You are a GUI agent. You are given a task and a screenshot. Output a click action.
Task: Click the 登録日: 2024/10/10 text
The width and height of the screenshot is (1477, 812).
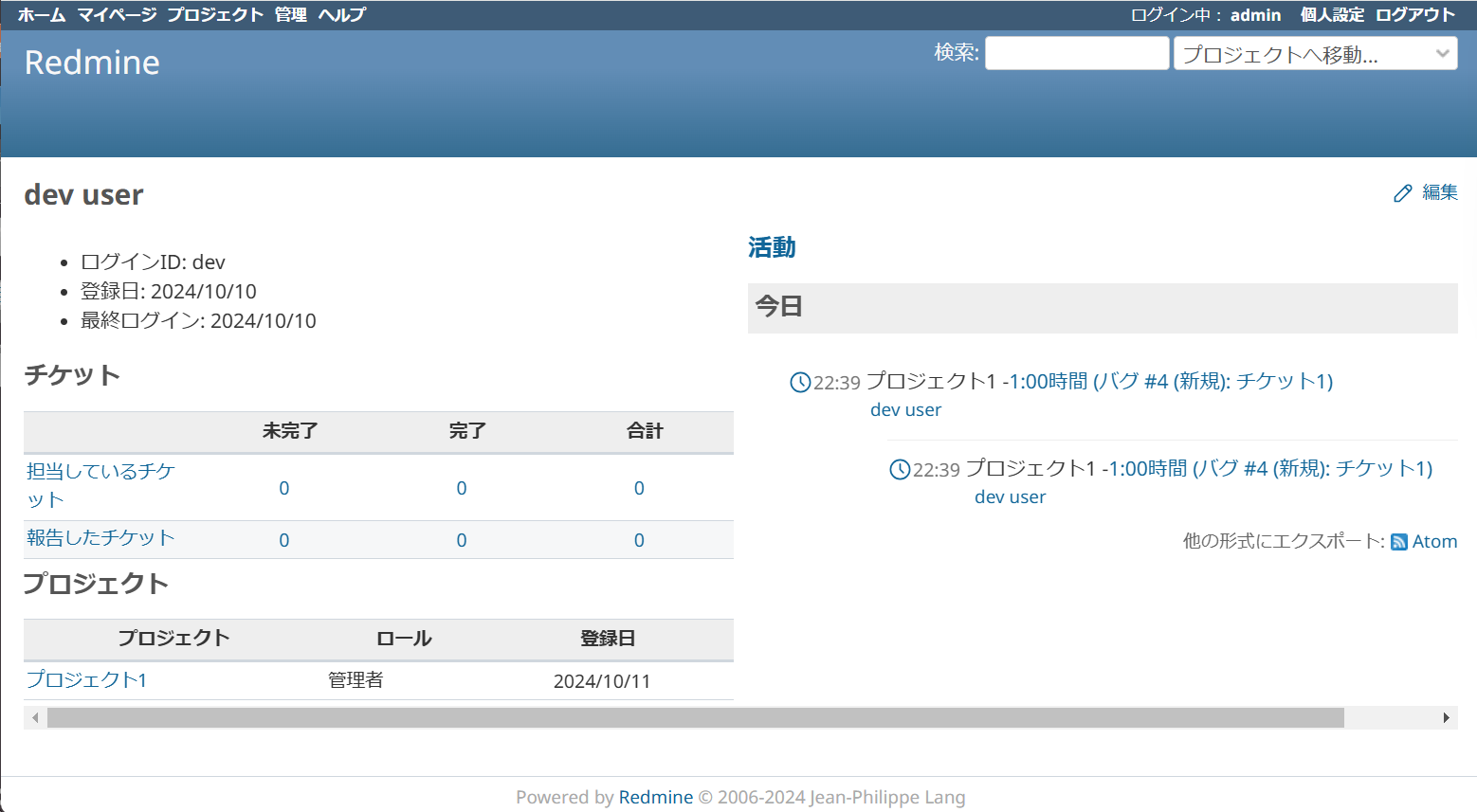coord(169,292)
